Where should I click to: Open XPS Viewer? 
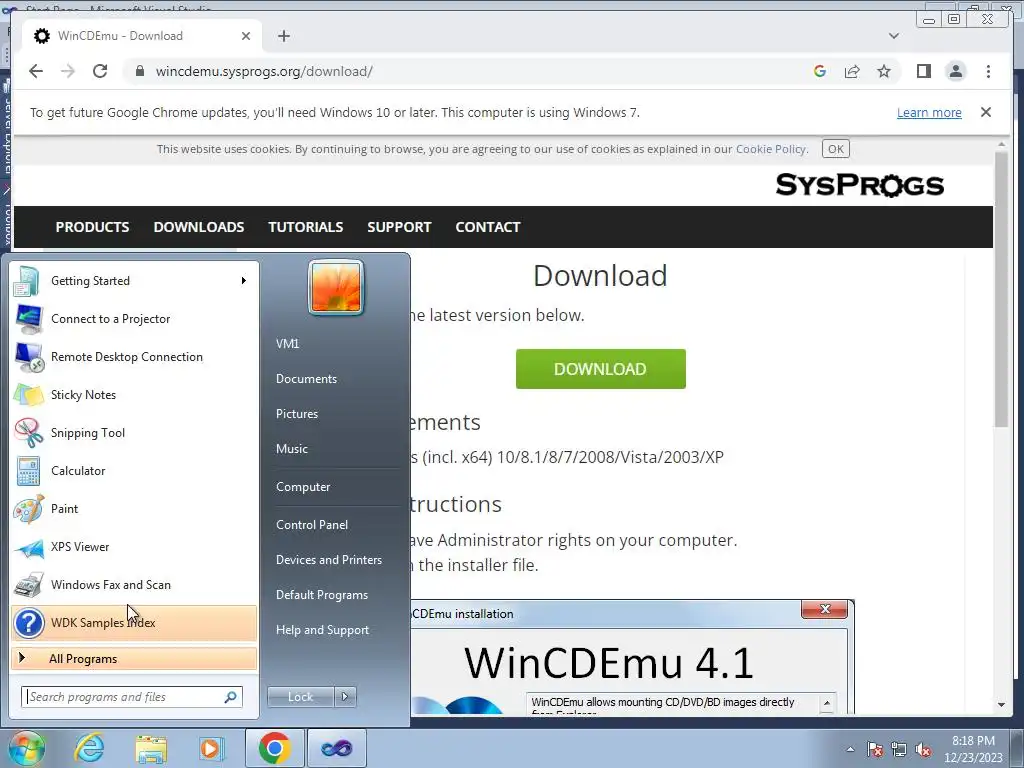pos(134,547)
